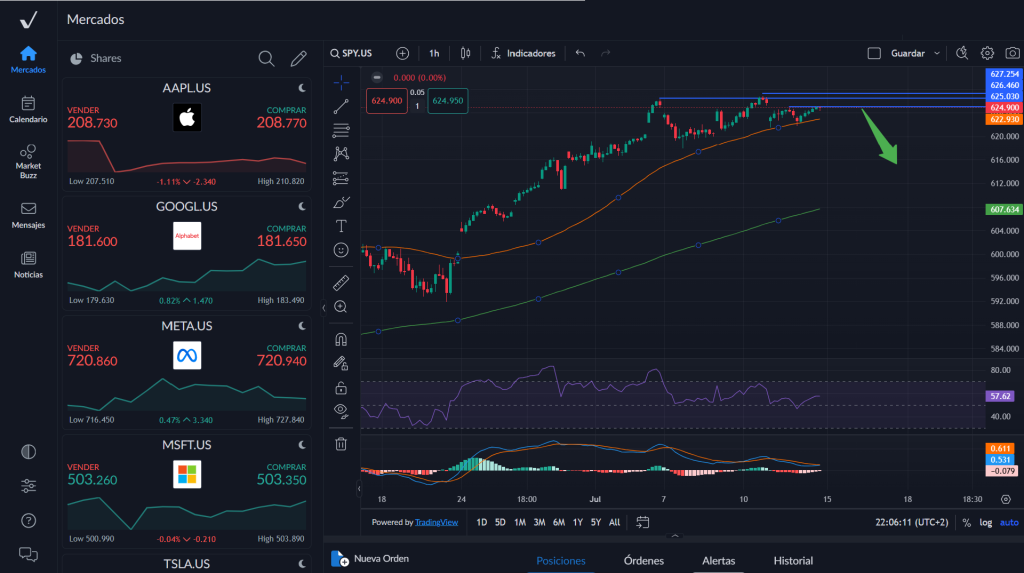Open the Shares category selector
This screenshot has height=573, width=1024.
coord(96,58)
